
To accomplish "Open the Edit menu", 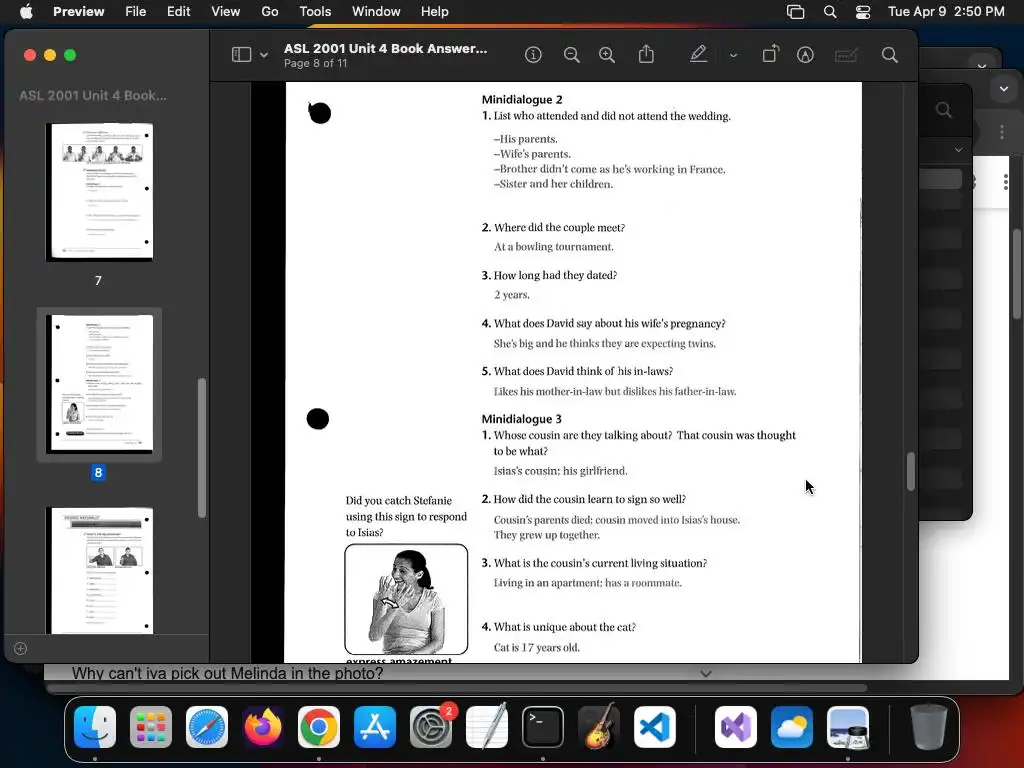I will tap(178, 11).
